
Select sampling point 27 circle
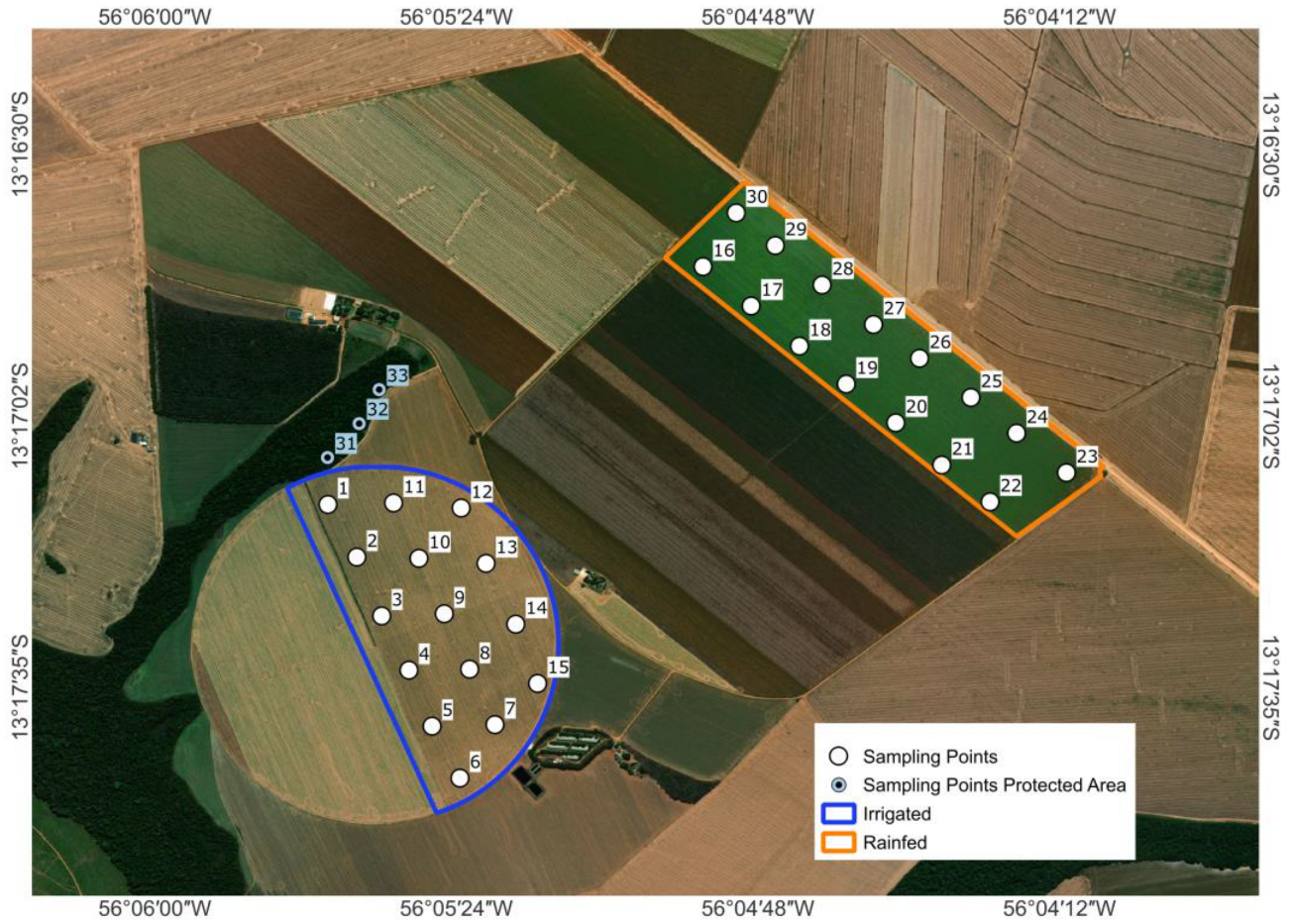coord(873,324)
